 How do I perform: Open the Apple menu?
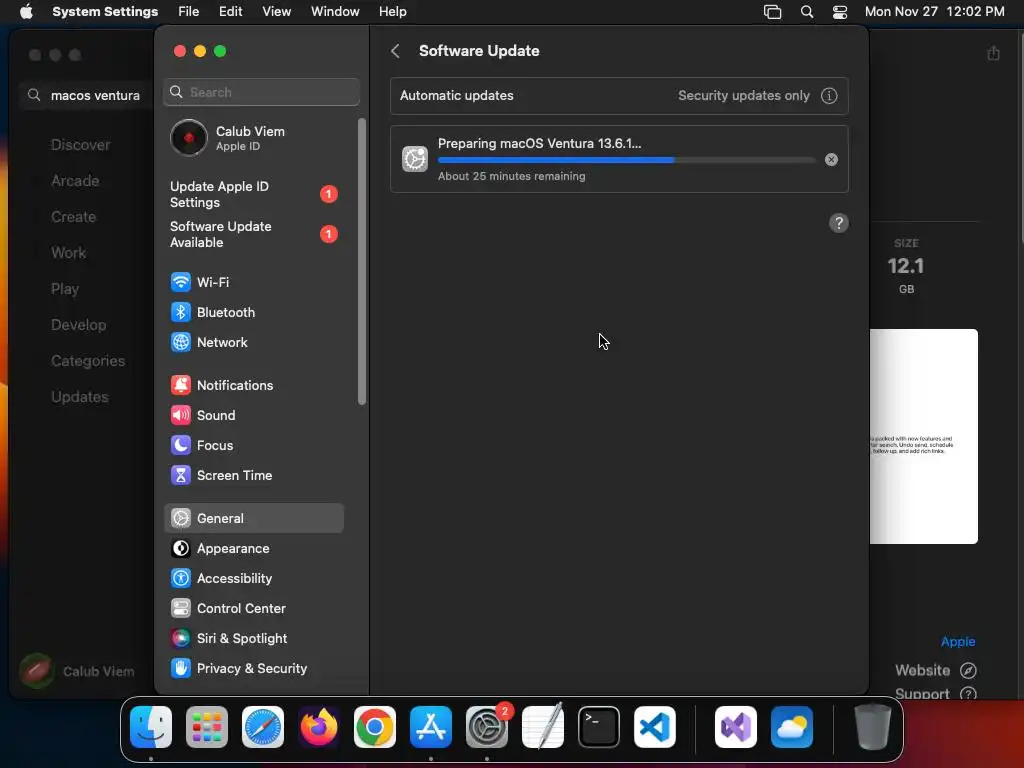click(x=26, y=12)
